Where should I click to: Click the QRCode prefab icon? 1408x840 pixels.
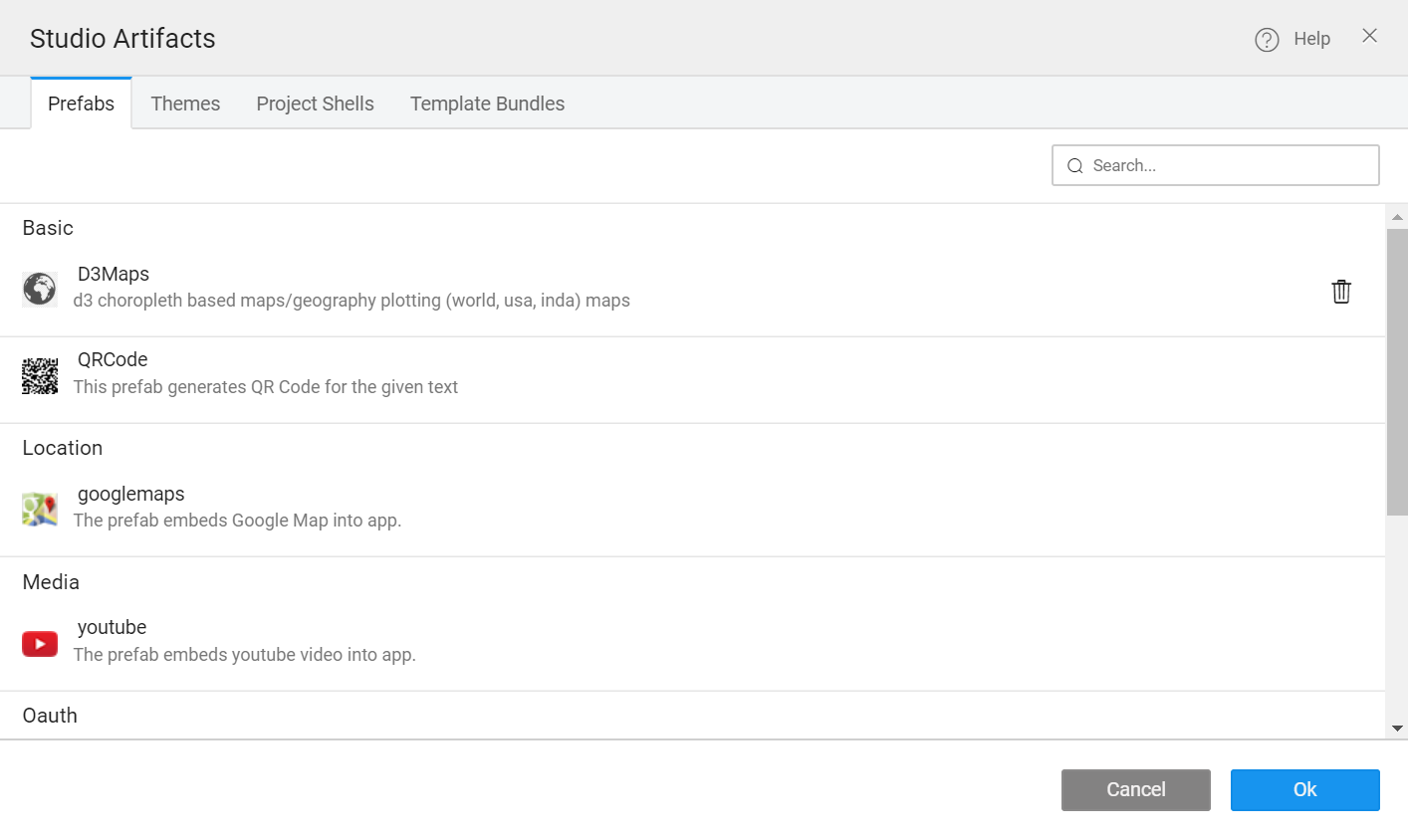coord(40,375)
